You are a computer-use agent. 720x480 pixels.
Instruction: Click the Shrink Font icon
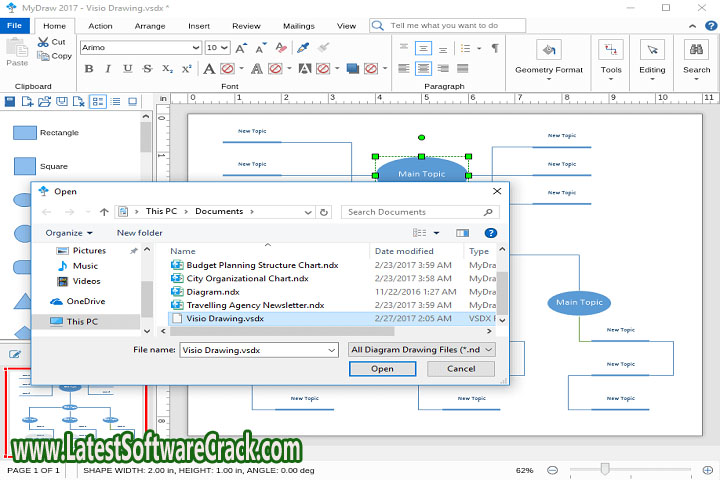click(261, 48)
